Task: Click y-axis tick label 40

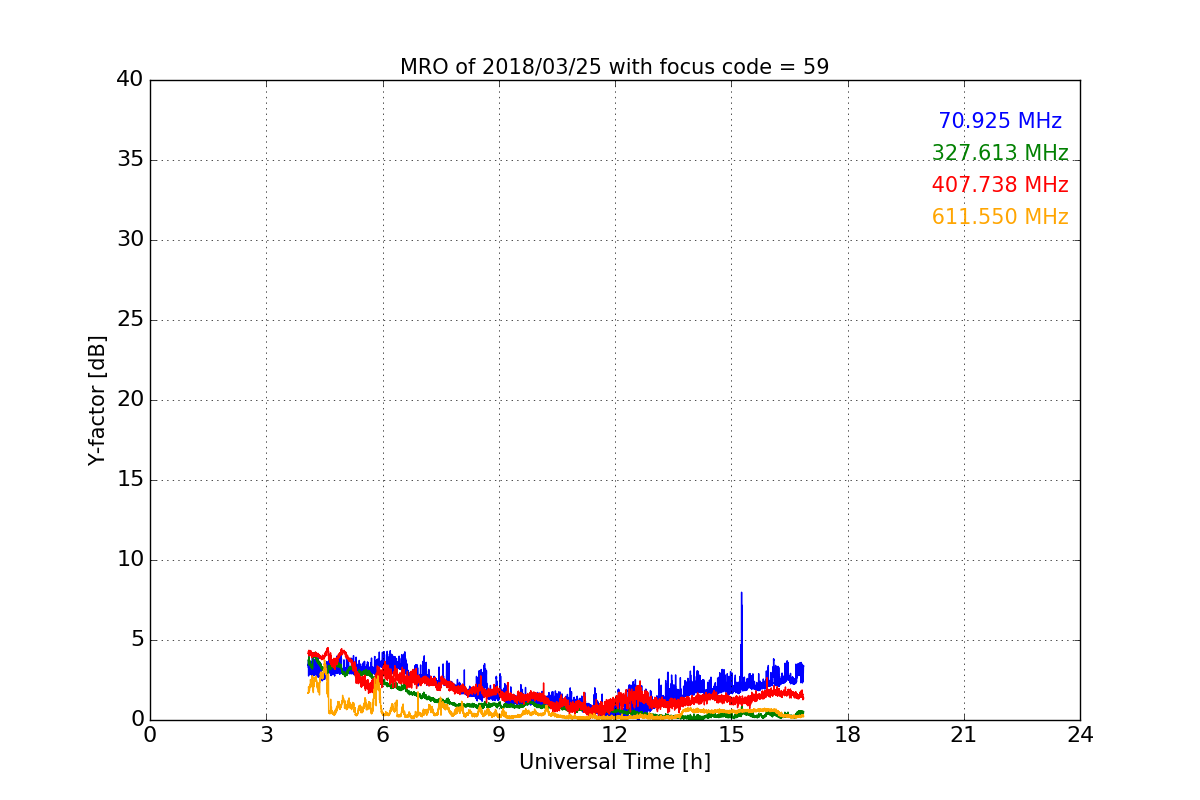Action: coord(130,79)
